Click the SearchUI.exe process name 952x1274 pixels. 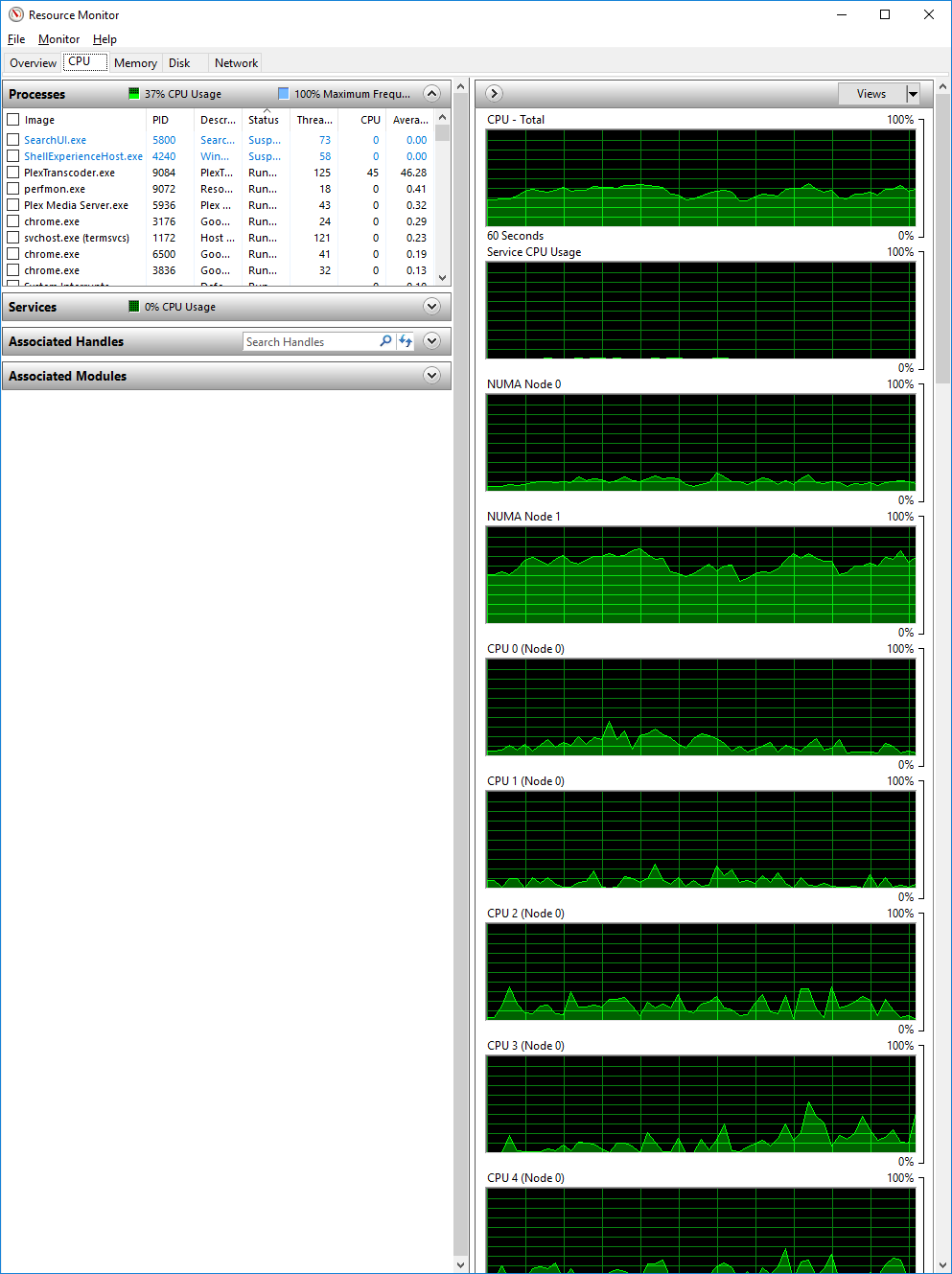pos(55,140)
